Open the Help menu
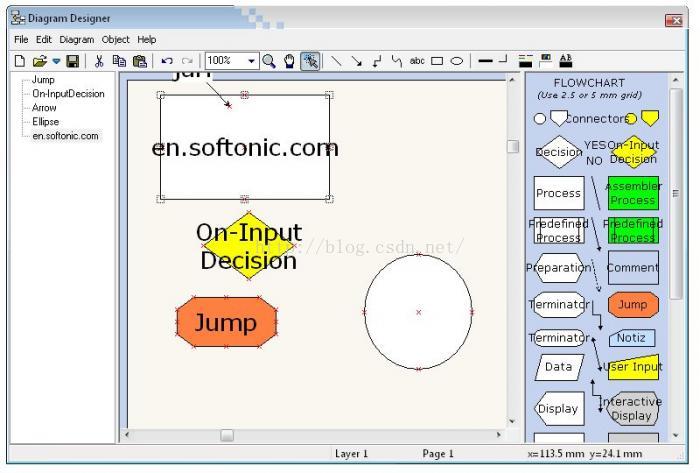The image size is (700, 473). tap(146, 40)
